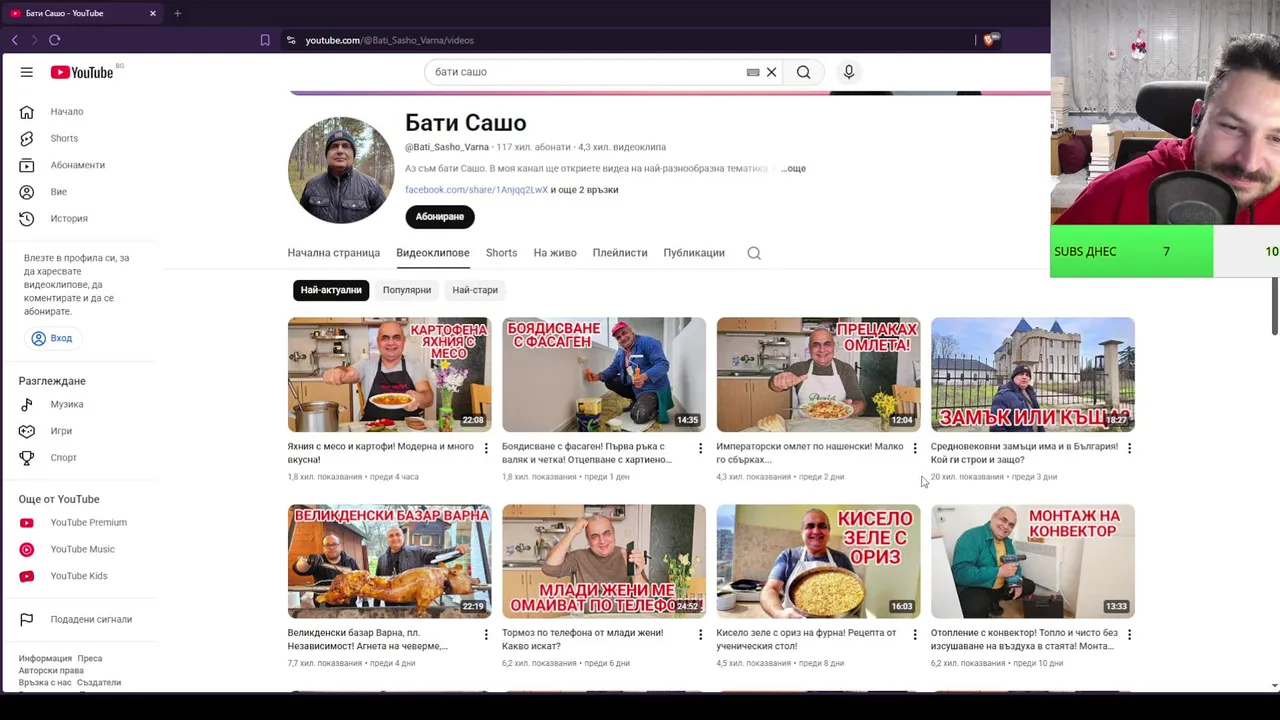This screenshot has width=1280, height=720.
Task: Switch to the Публикации tab
Action: pos(694,253)
